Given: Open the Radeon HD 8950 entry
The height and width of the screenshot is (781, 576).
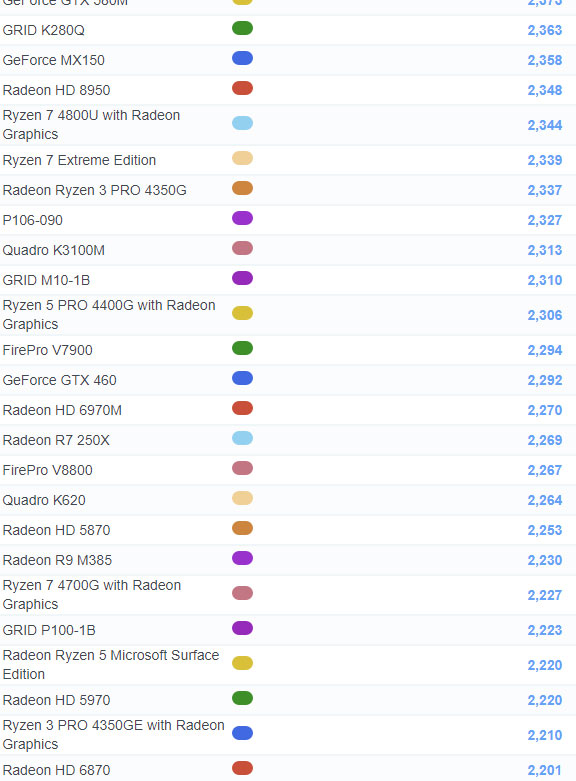Looking at the screenshot, I should pyautogui.click(x=56, y=90).
